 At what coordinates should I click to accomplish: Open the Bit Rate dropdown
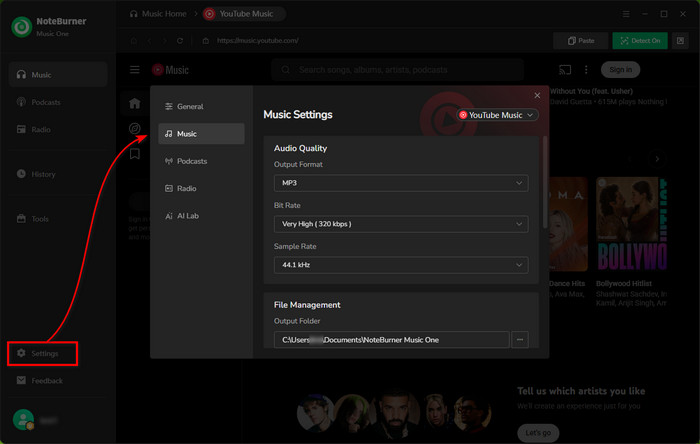click(401, 224)
